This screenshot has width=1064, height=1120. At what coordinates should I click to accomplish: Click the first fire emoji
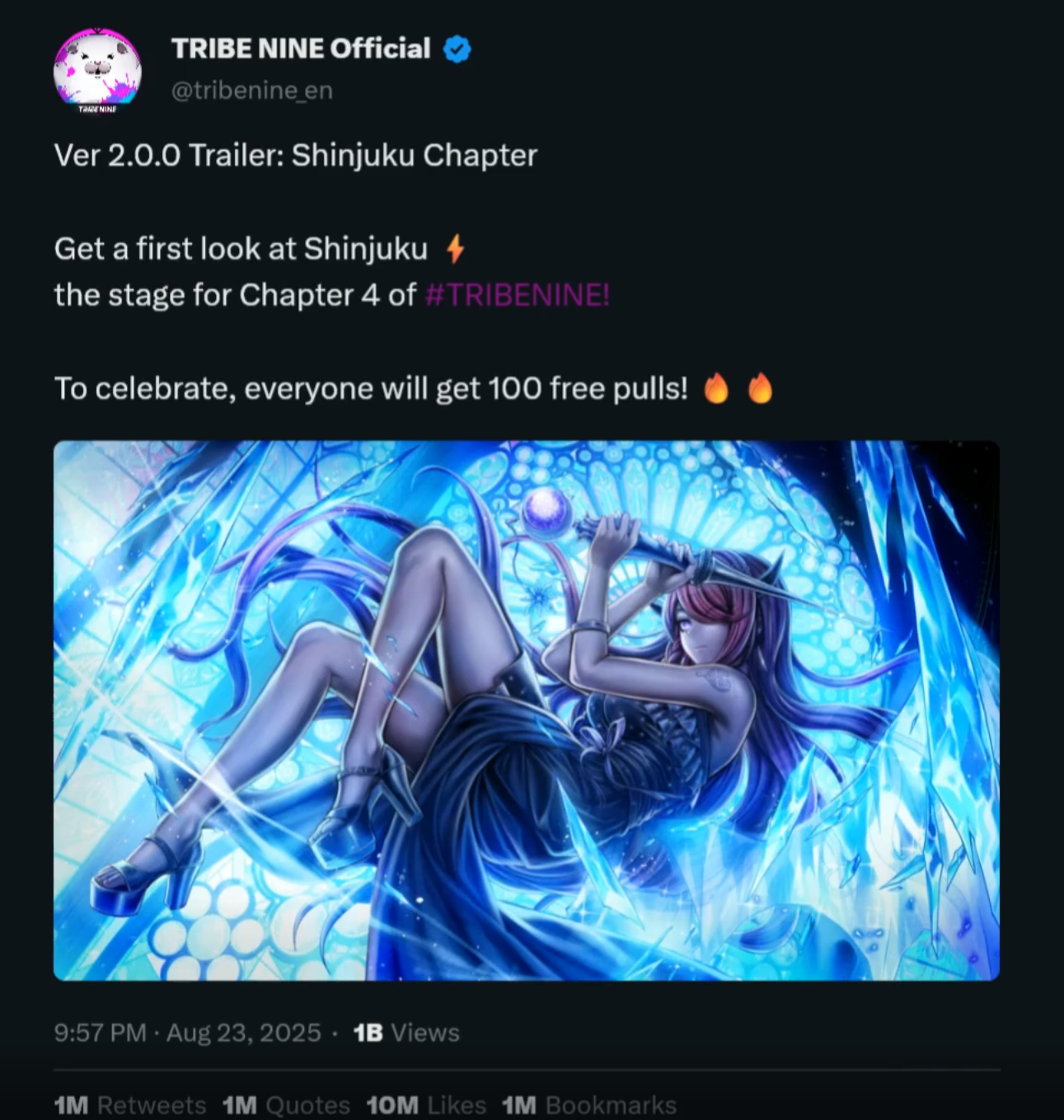tap(716, 388)
